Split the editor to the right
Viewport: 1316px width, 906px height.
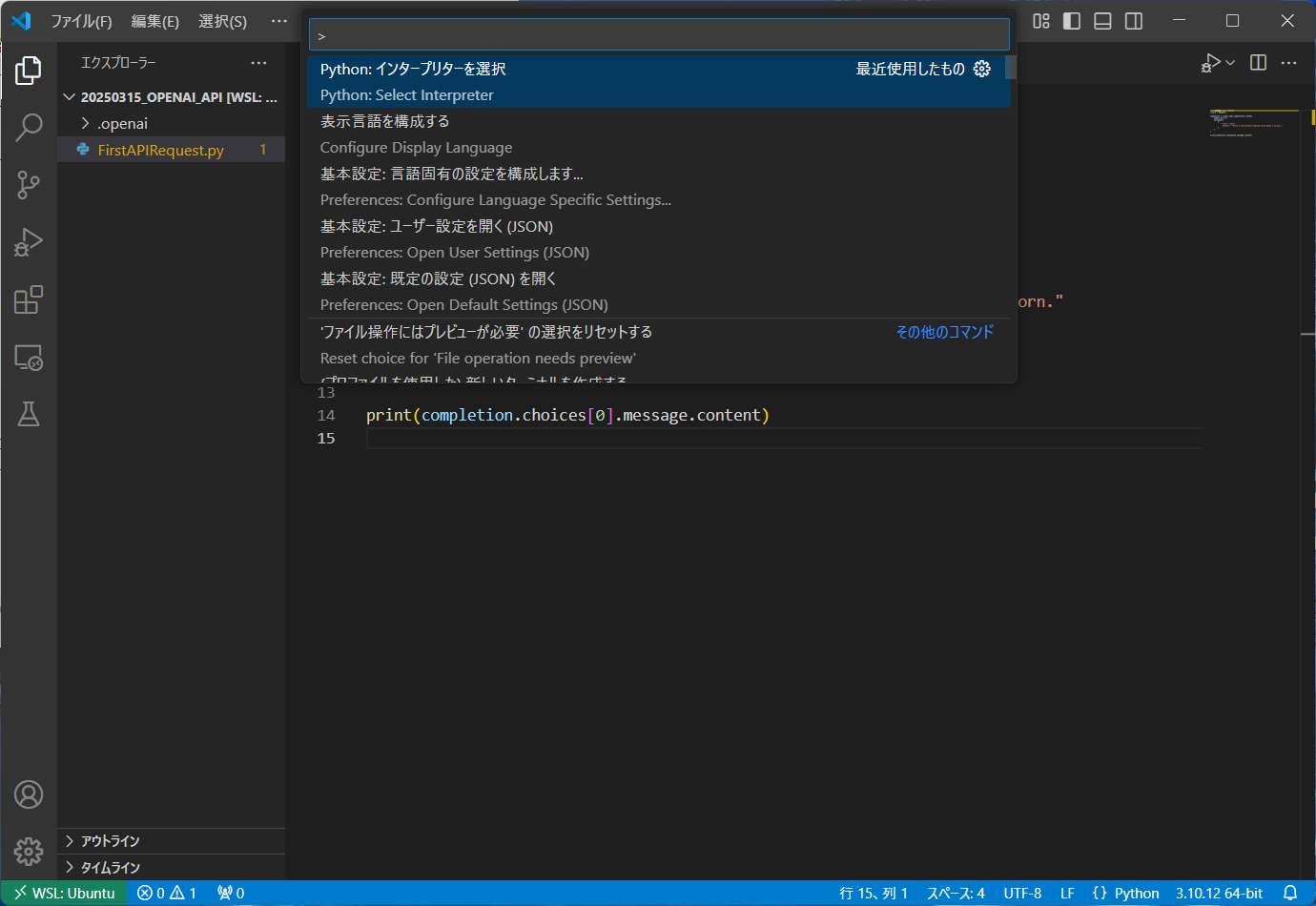1259,63
